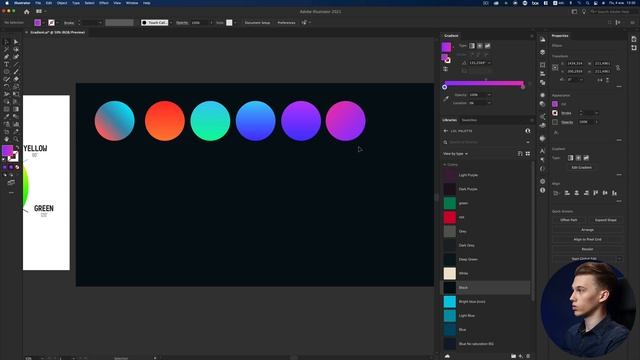
Task: Click the Flip Horizontal icon in Transform
Action: click(600, 80)
